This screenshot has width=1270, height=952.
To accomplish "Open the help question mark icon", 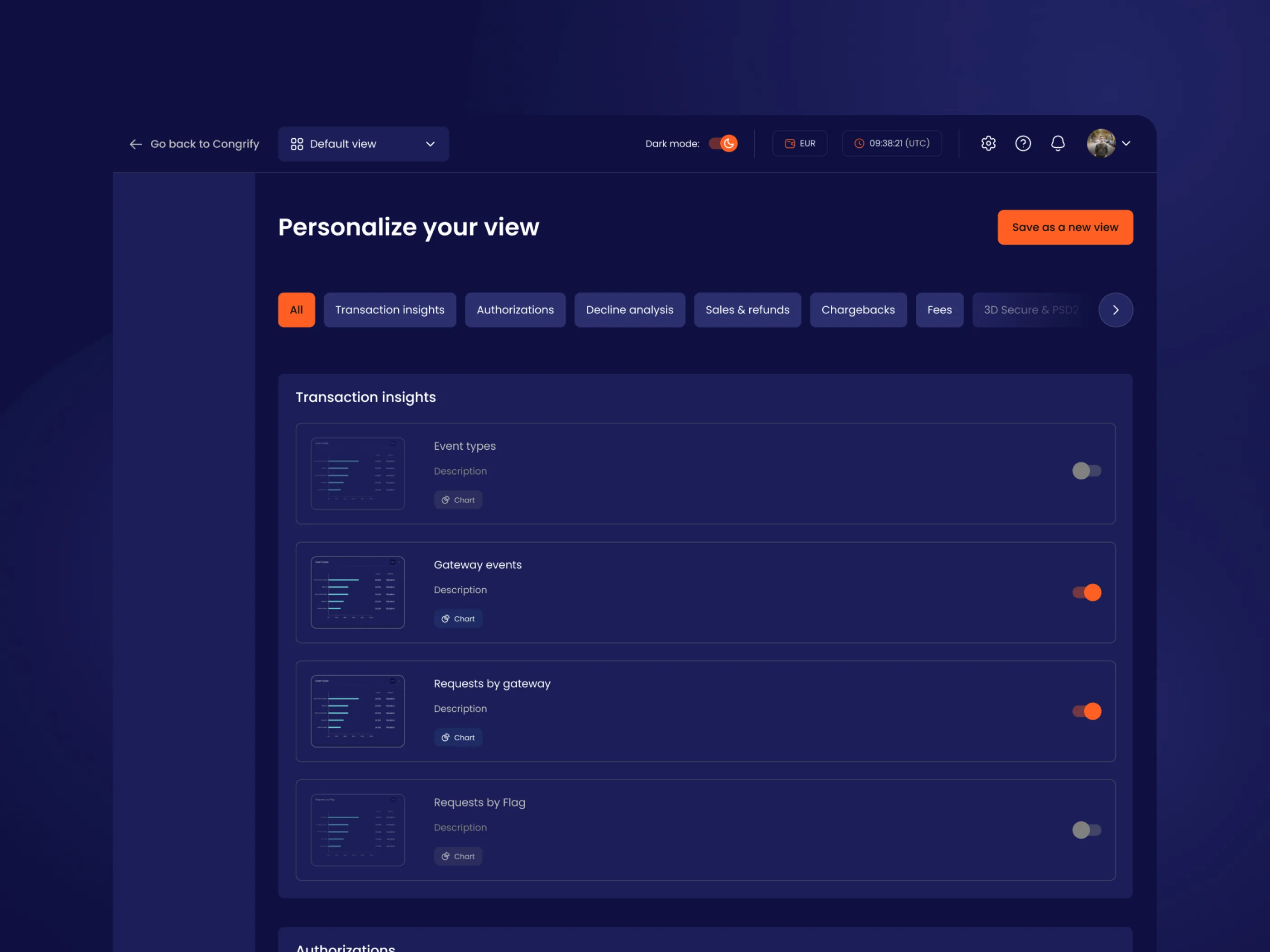I will (x=1022, y=143).
